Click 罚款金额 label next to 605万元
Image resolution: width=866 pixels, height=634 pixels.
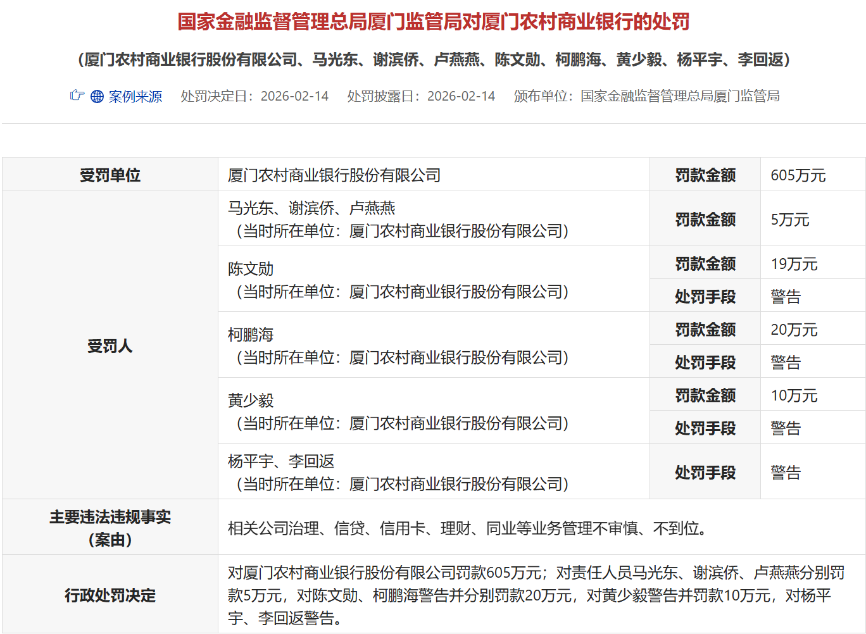[x=705, y=175]
